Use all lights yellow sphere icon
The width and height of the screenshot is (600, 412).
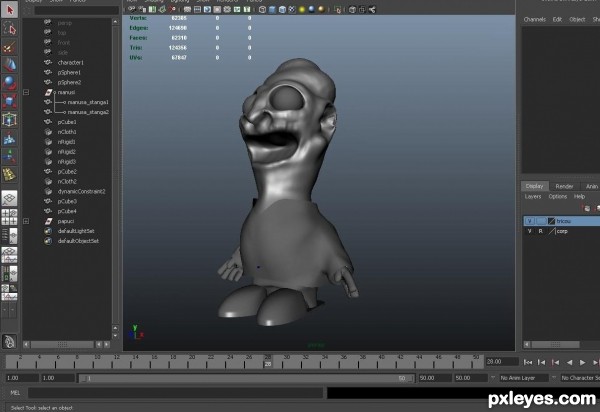302,9
